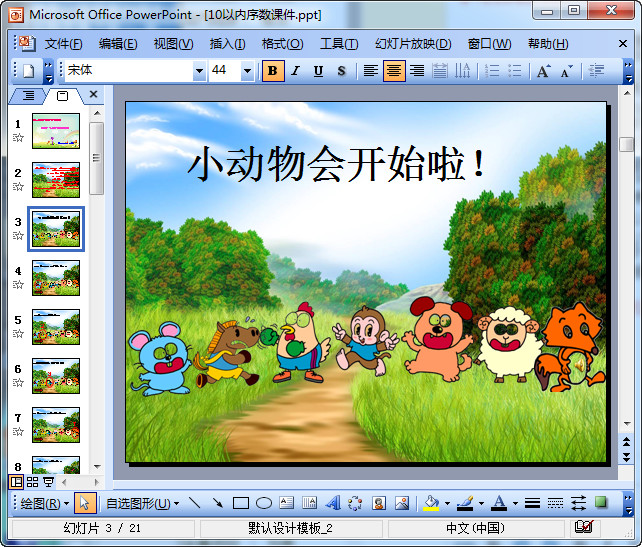Open 视图(V) menu

tap(173, 44)
